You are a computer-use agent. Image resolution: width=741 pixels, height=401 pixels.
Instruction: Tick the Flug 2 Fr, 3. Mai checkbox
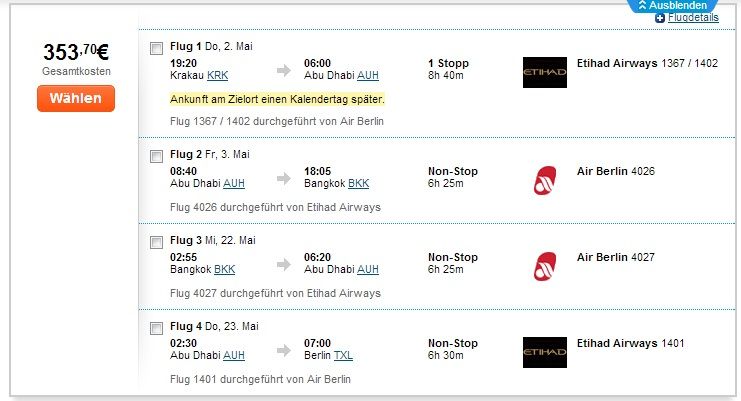pyautogui.click(x=156, y=156)
